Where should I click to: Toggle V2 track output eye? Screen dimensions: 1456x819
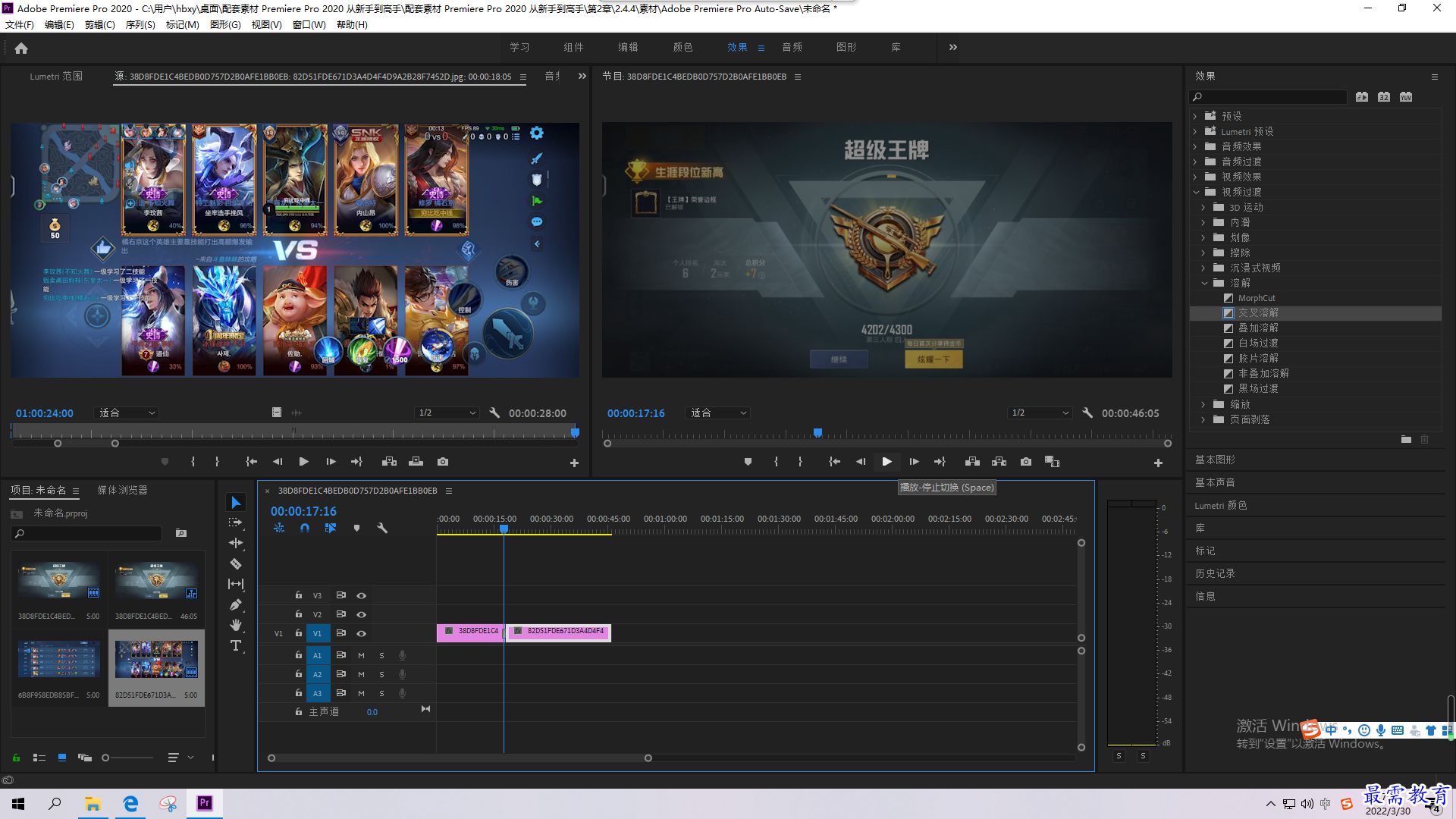(x=362, y=614)
